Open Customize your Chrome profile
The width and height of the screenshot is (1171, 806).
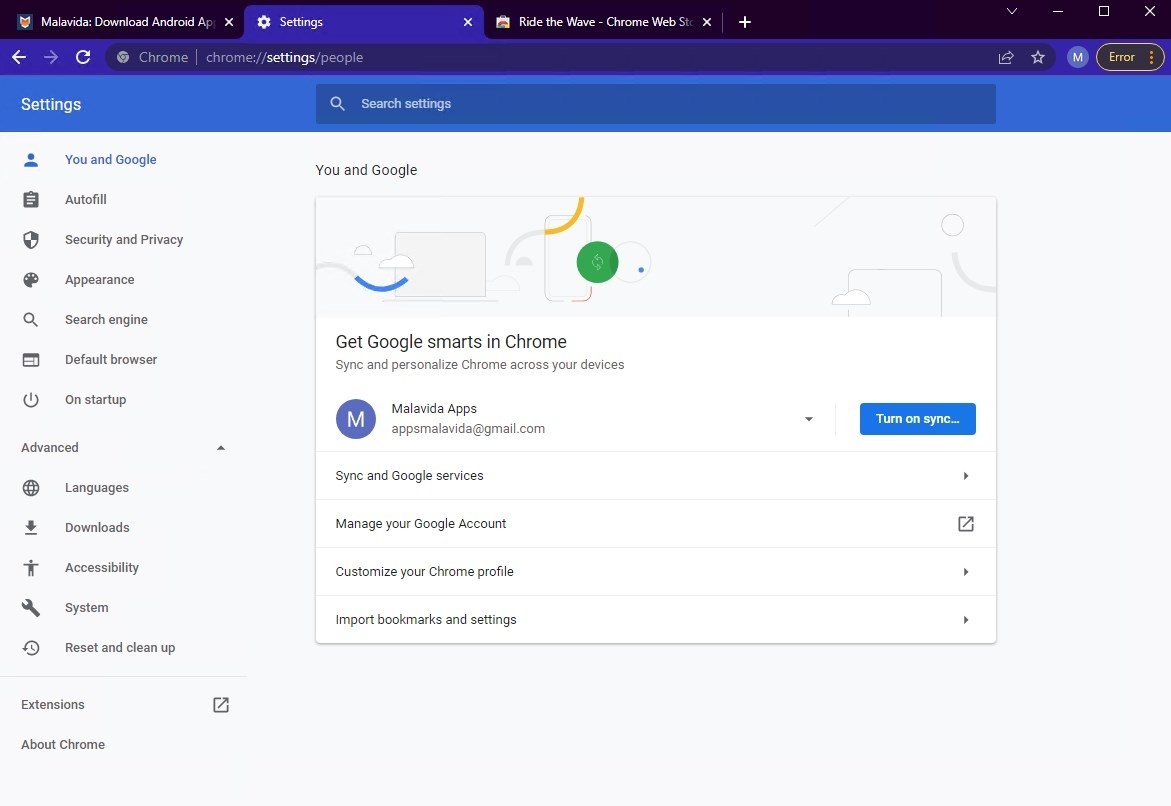click(656, 571)
